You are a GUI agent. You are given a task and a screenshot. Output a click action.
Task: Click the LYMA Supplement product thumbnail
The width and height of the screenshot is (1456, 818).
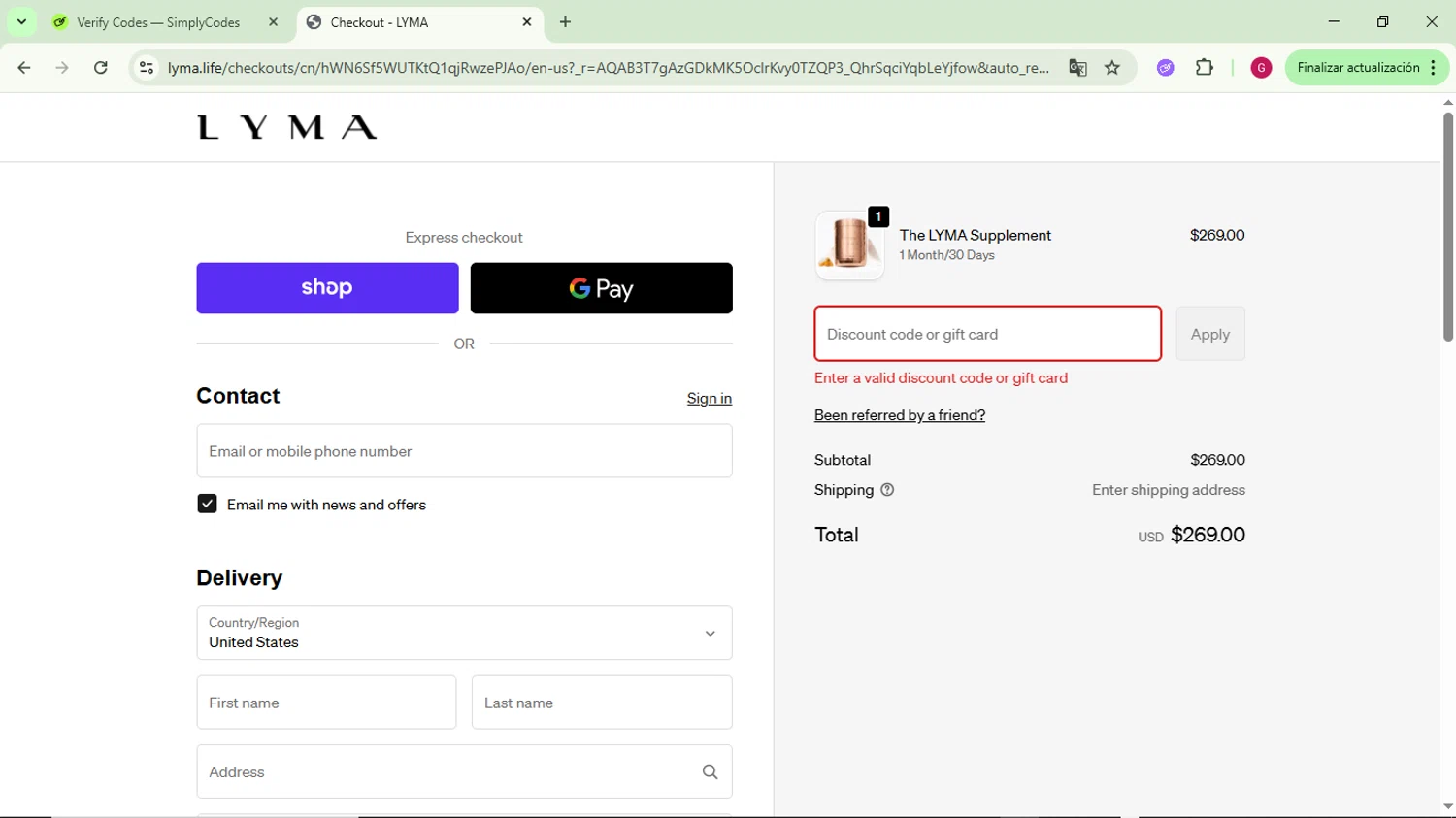(x=849, y=245)
